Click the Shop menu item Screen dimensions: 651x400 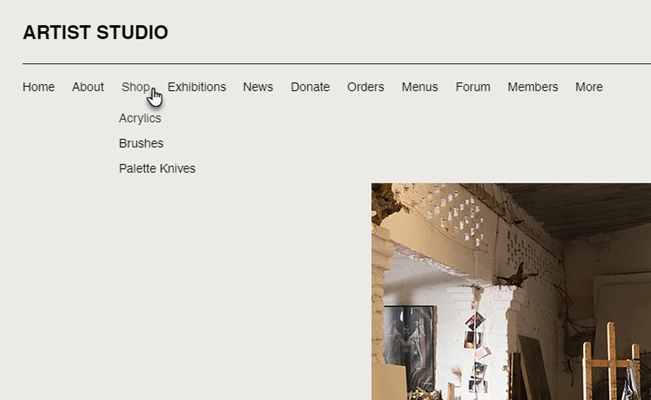pyautogui.click(x=135, y=87)
